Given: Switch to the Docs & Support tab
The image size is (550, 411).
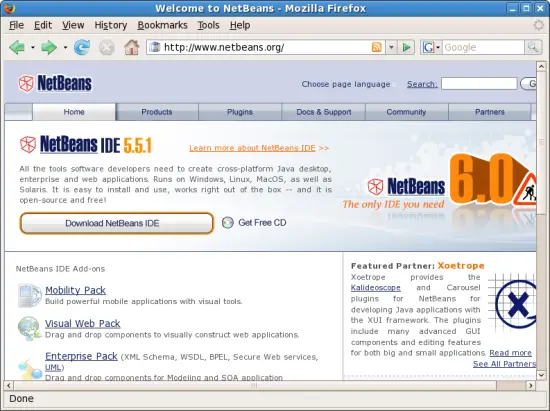Looking at the screenshot, I should [323, 112].
